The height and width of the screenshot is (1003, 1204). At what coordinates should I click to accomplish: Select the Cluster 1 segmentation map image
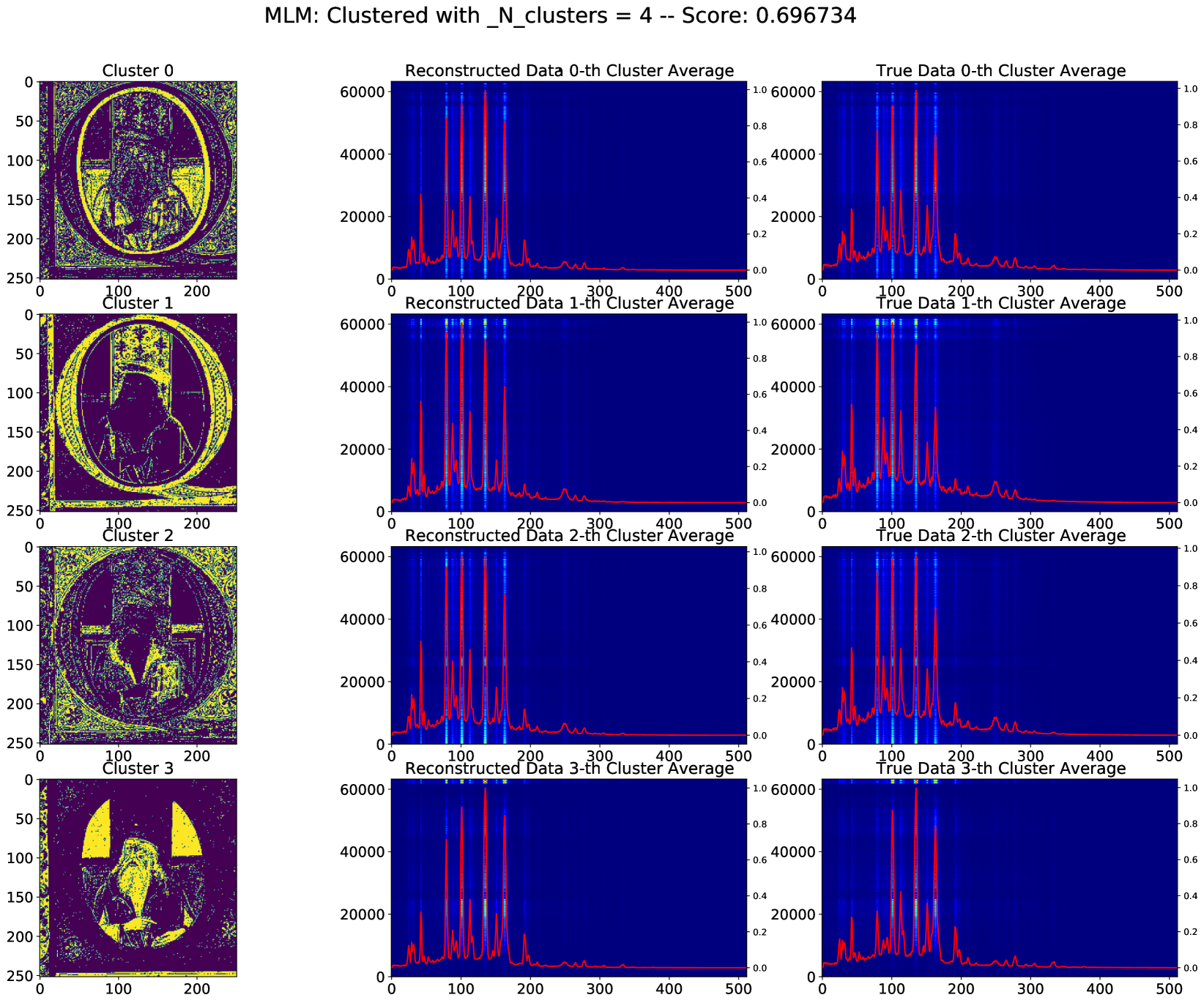(138, 413)
